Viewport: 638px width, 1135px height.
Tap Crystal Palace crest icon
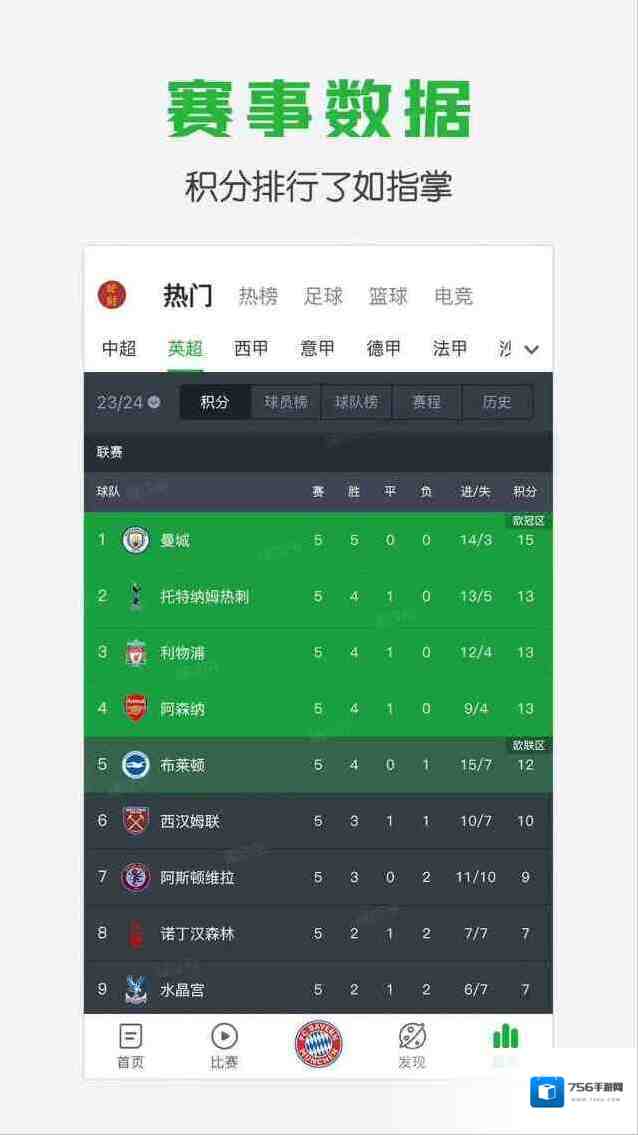135,990
